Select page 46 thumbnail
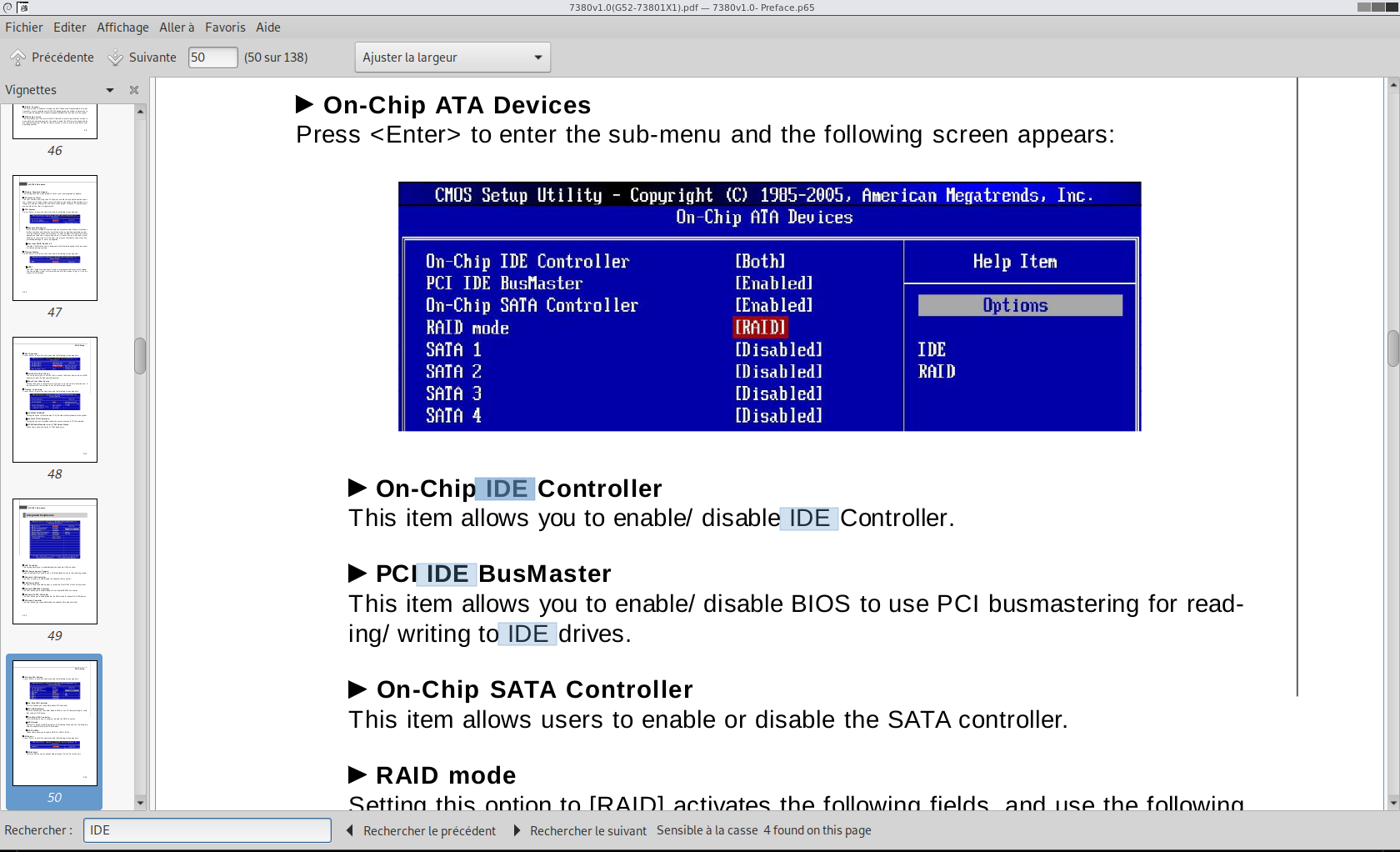This screenshot has width=1400, height=852. coord(55,122)
